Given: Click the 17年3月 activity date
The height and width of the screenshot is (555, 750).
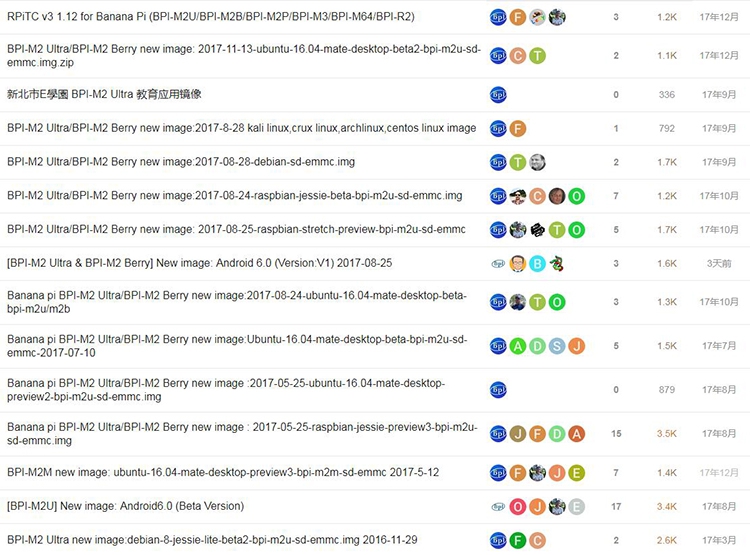Looking at the screenshot, I should 719,540.
